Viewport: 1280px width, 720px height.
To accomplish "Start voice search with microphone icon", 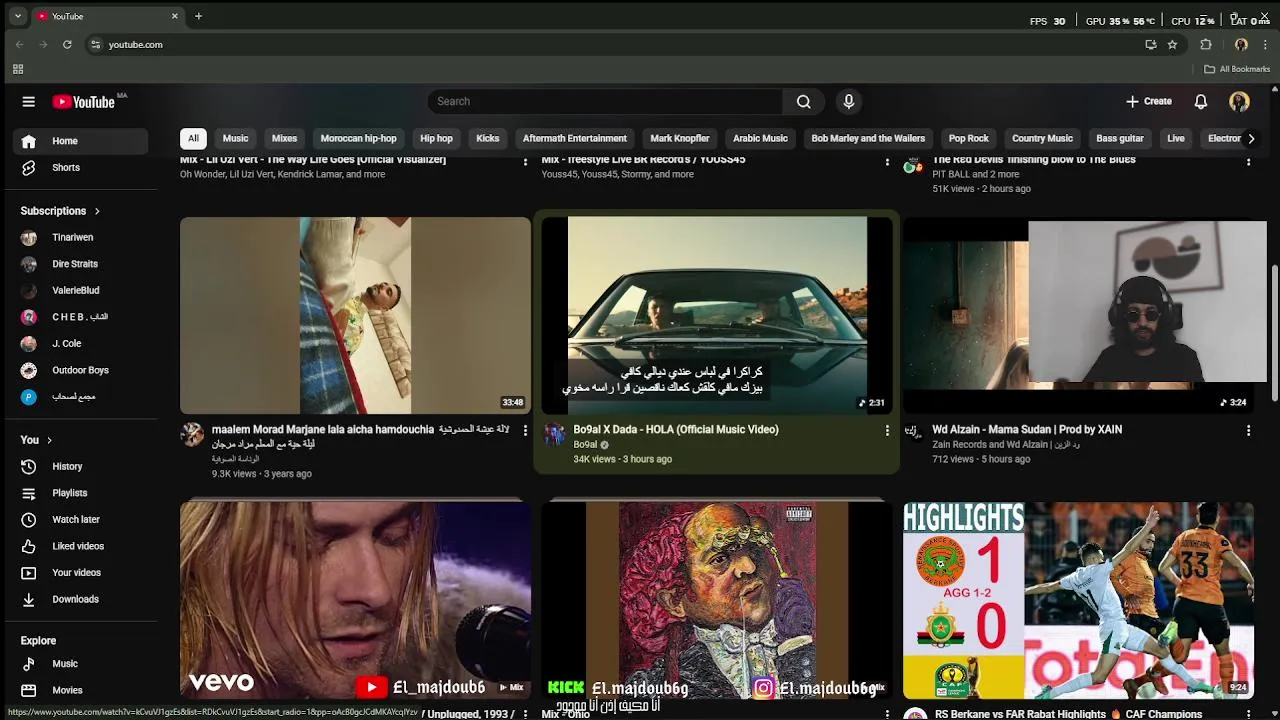I will (849, 101).
